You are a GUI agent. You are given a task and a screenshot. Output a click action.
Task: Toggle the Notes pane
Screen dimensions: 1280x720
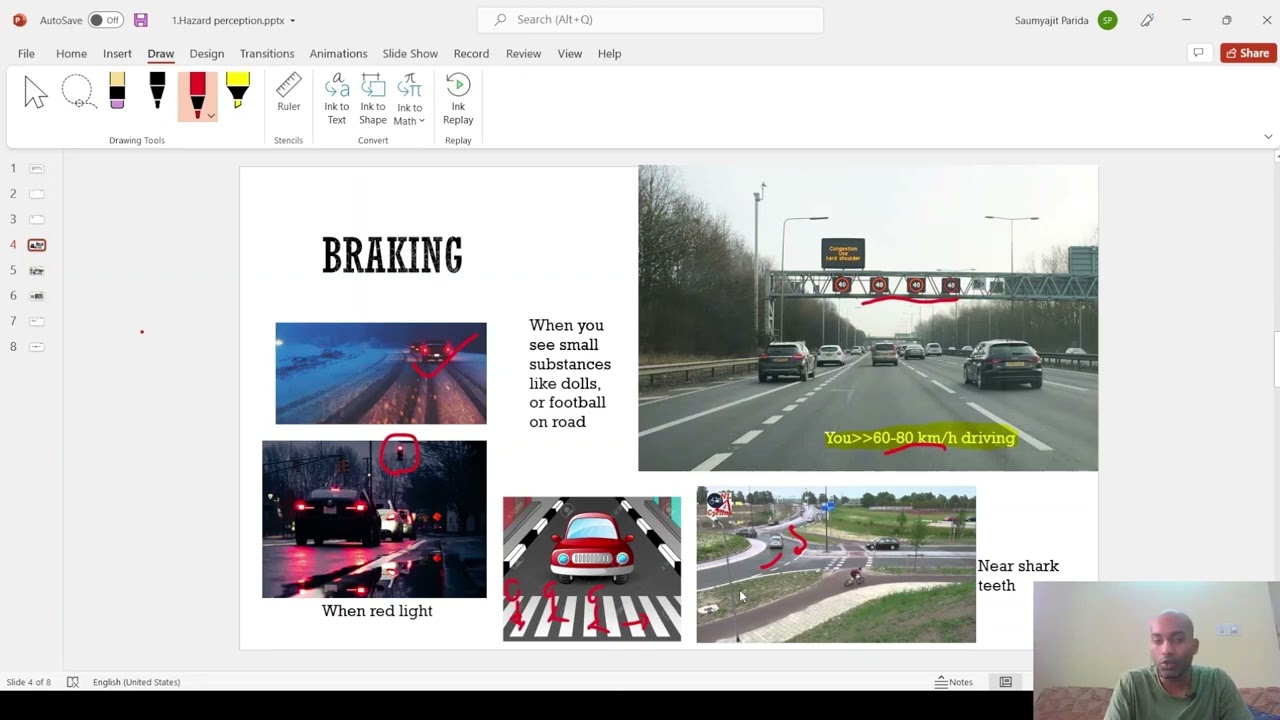[953, 682]
